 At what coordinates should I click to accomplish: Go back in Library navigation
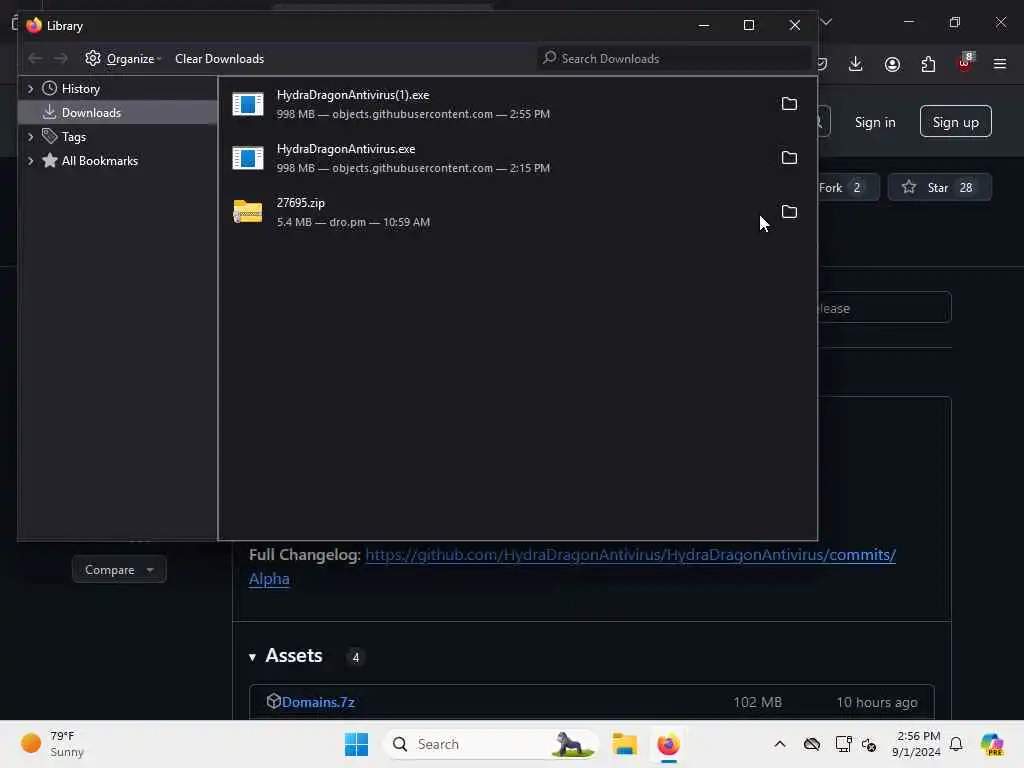point(35,59)
